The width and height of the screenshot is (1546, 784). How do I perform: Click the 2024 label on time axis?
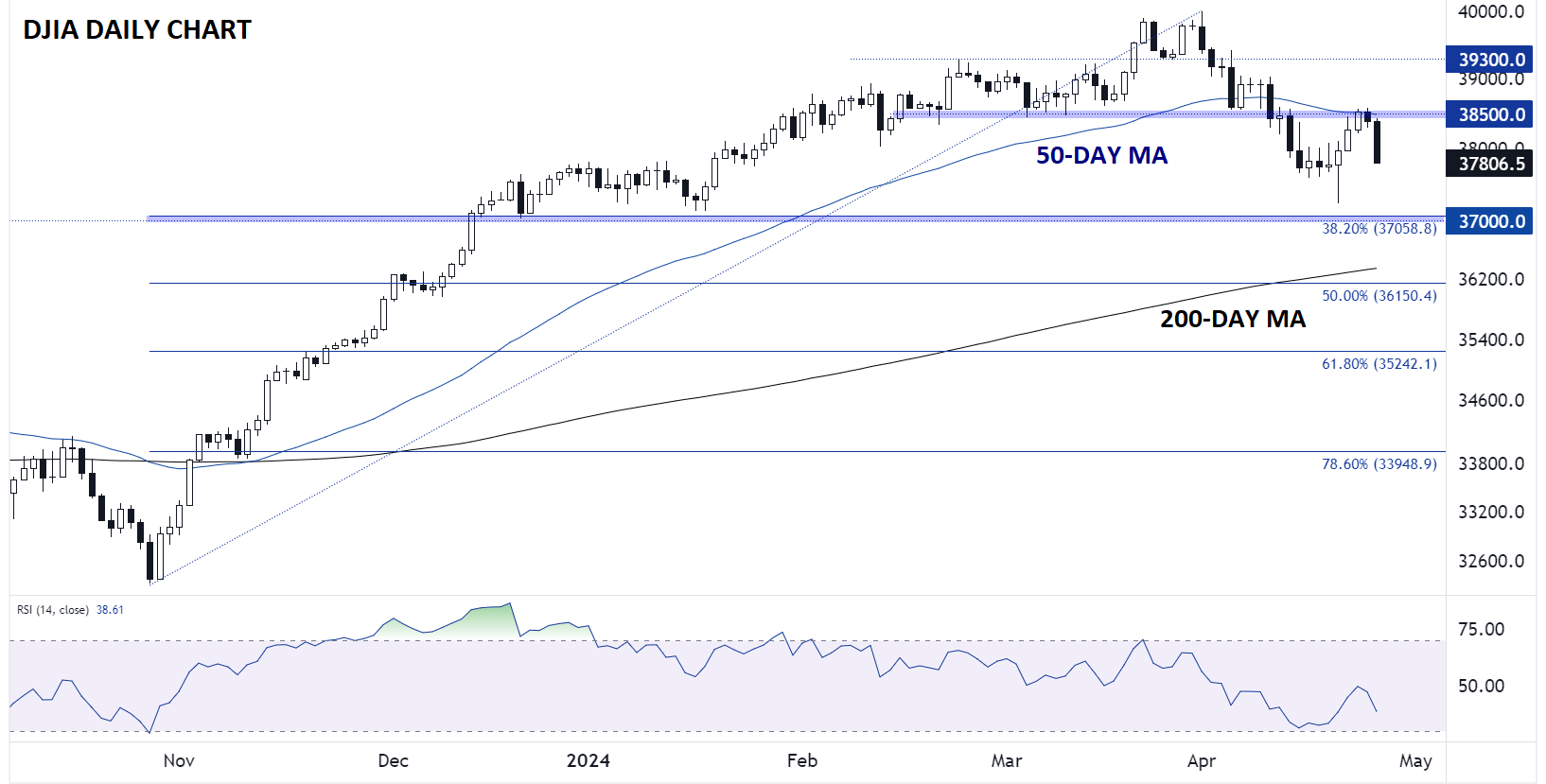[x=588, y=761]
